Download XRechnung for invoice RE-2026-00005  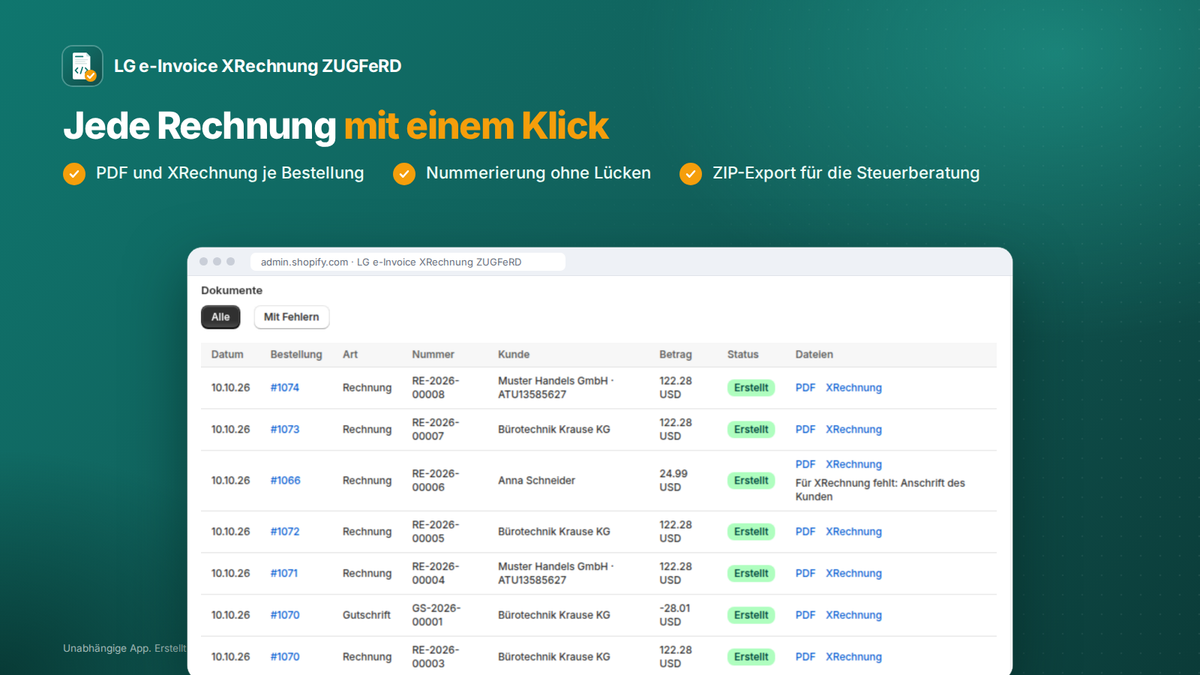tap(854, 532)
